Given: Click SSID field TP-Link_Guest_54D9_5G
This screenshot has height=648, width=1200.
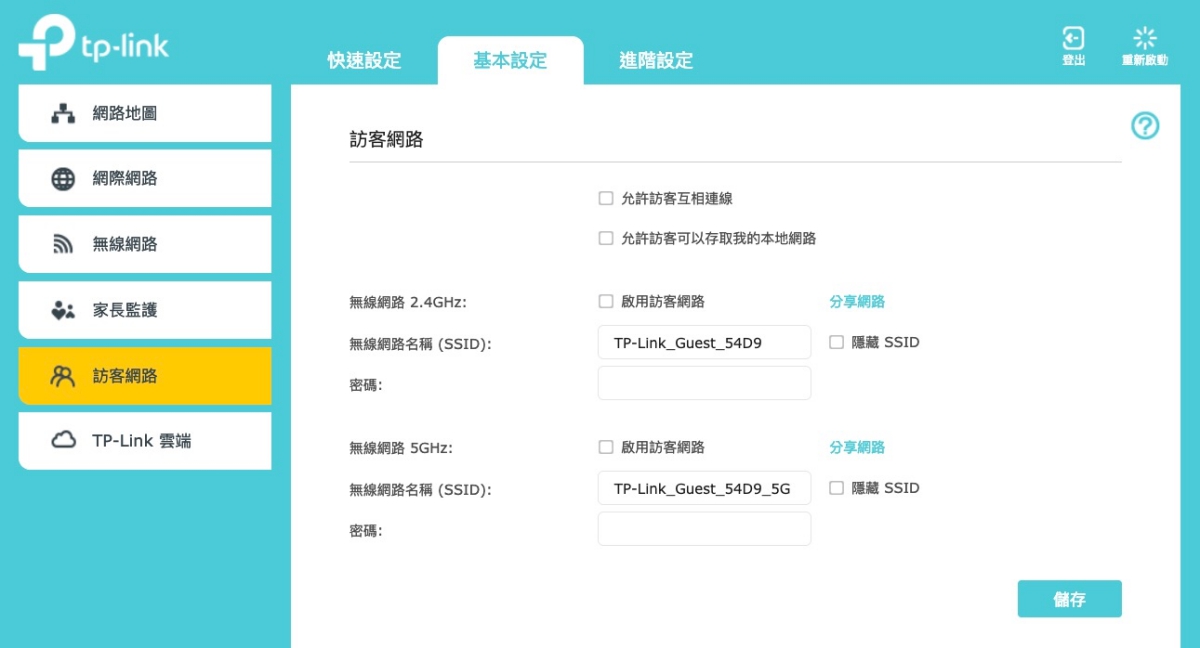Looking at the screenshot, I should click(x=704, y=488).
